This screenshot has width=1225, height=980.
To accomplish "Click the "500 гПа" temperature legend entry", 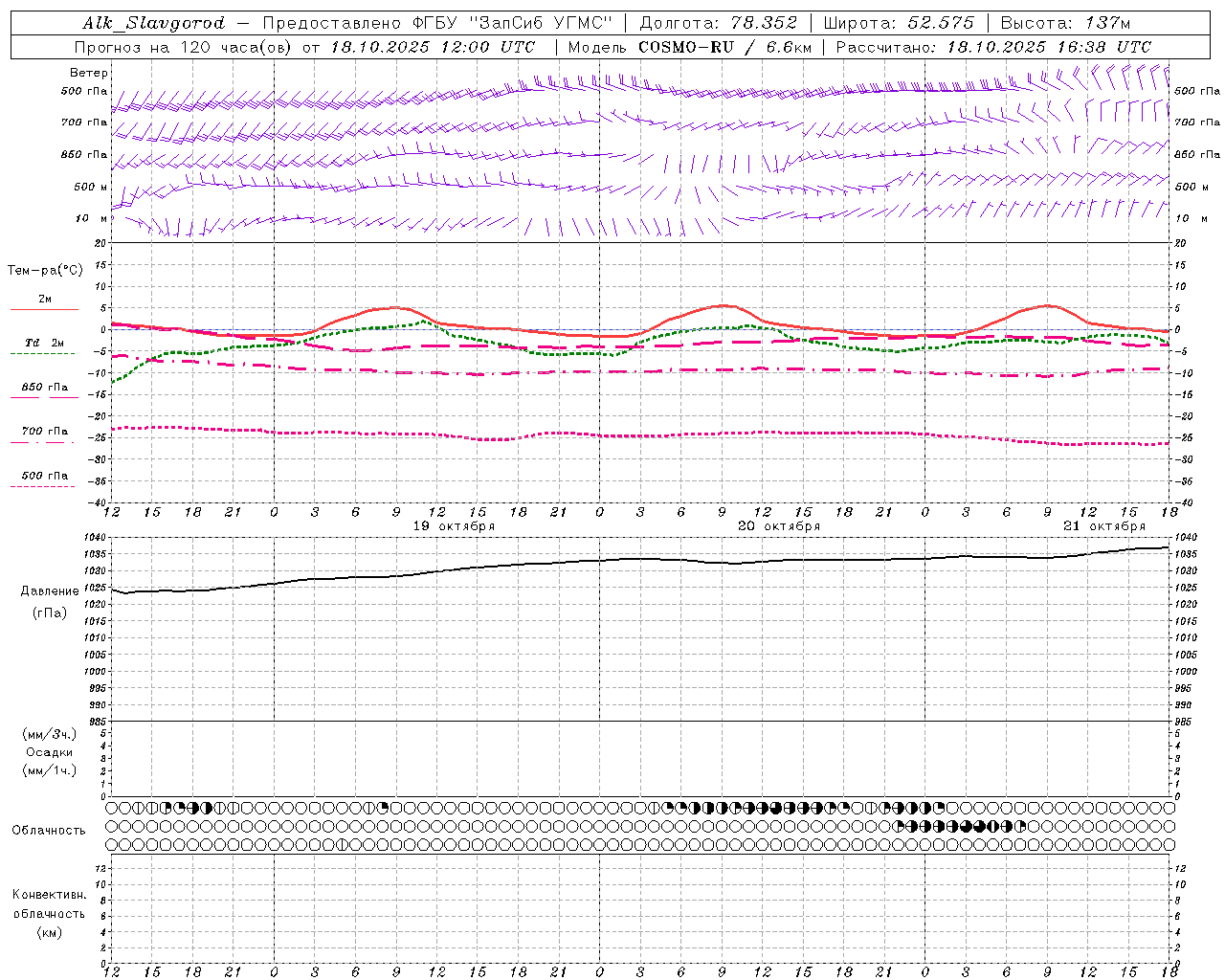I will click(45, 476).
